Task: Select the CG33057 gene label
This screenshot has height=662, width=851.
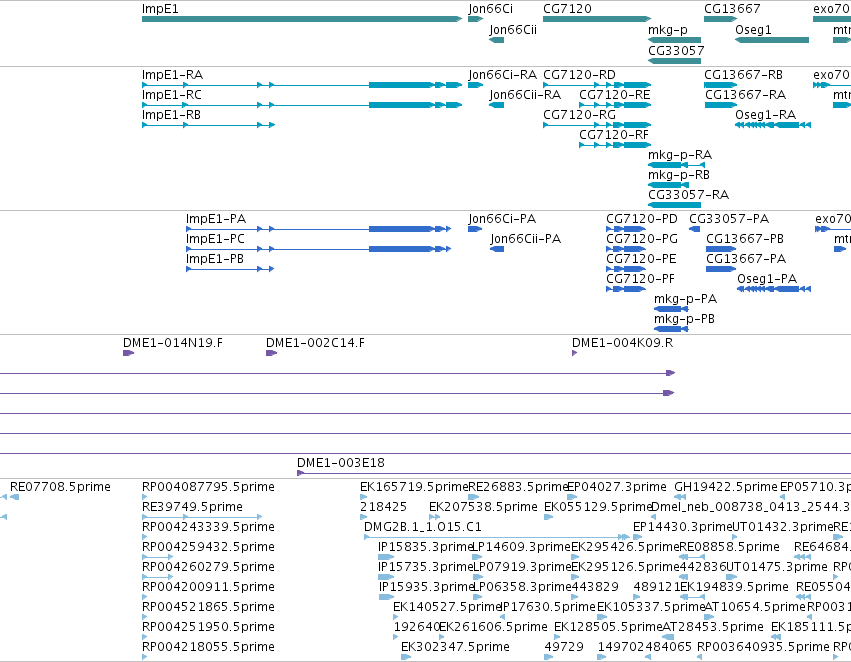Action: (676, 50)
